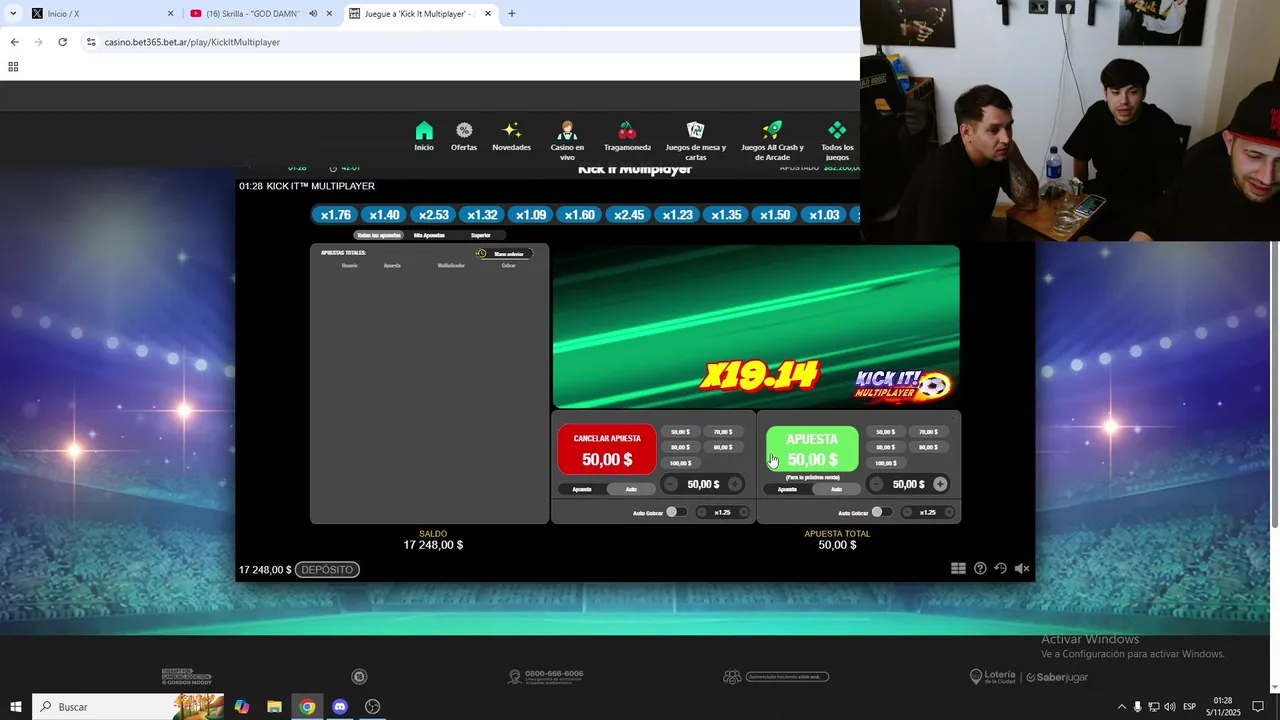
Task: Switch to Todas las apuestas tab
Action: pos(379,235)
